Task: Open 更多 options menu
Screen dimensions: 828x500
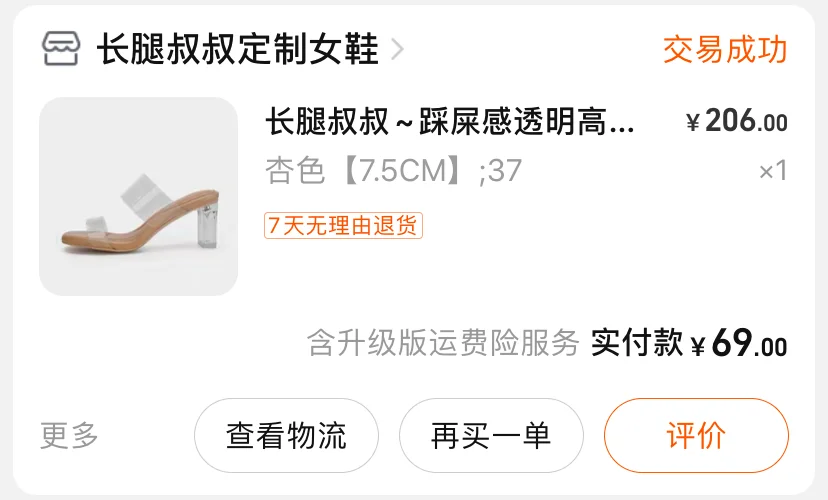Action: click(69, 436)
